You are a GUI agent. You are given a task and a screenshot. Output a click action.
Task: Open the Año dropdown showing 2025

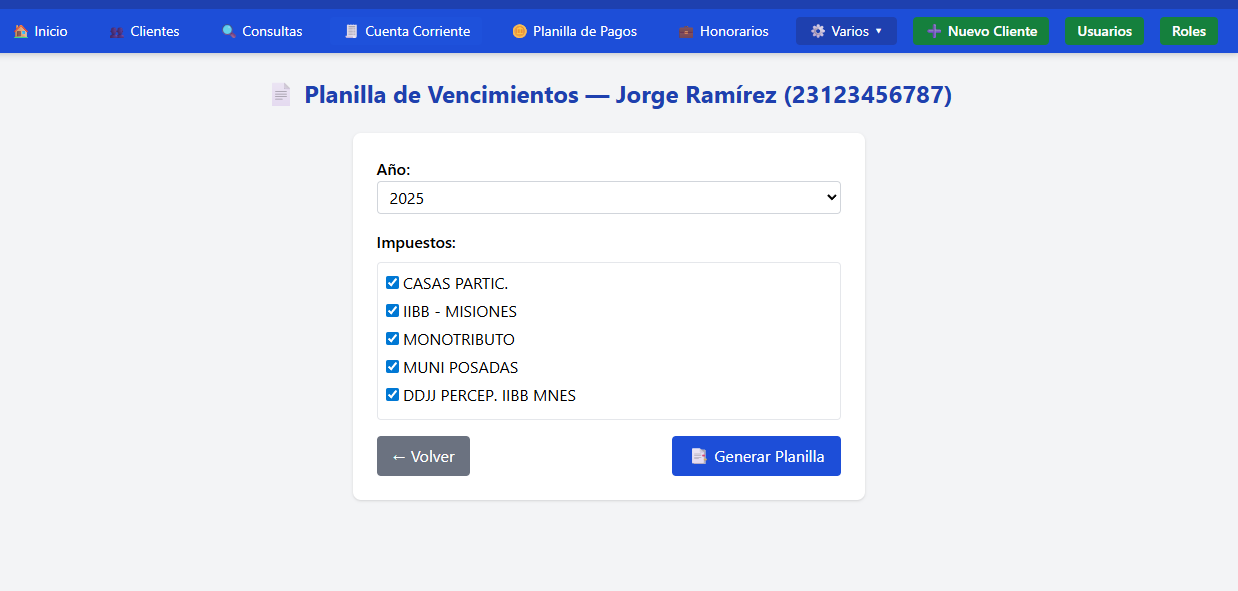(x=608, y=197)
